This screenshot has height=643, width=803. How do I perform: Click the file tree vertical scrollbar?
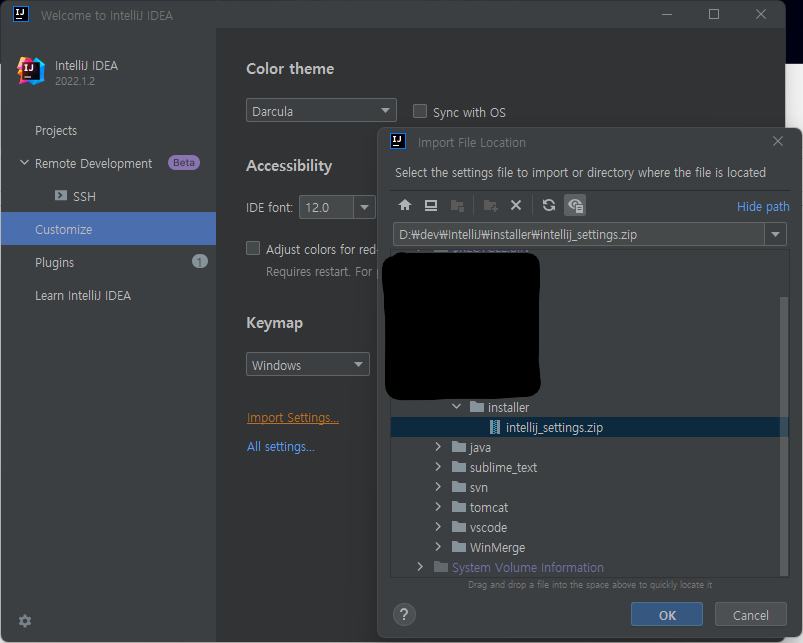(784, 435)
